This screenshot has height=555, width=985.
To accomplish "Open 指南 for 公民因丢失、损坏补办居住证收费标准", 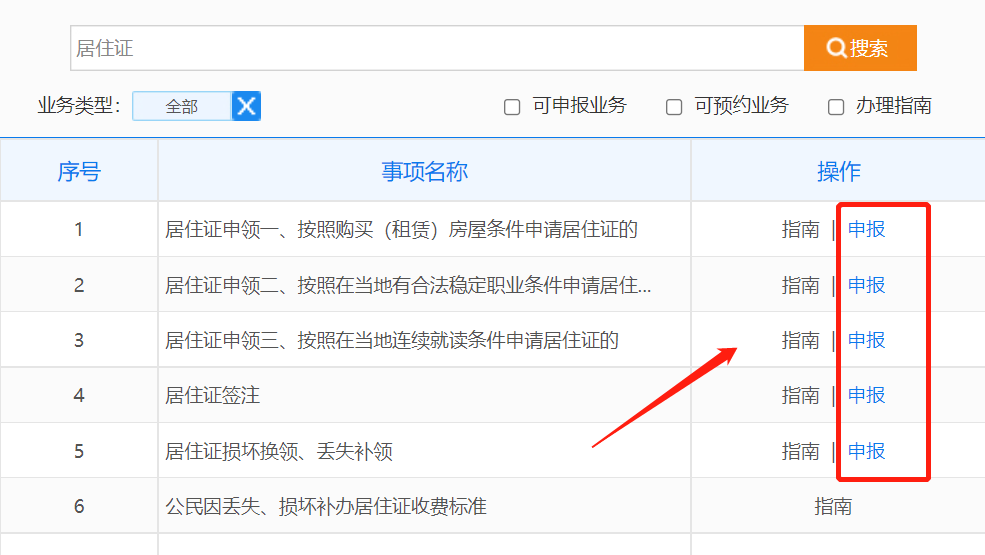I will coord(833,507).
